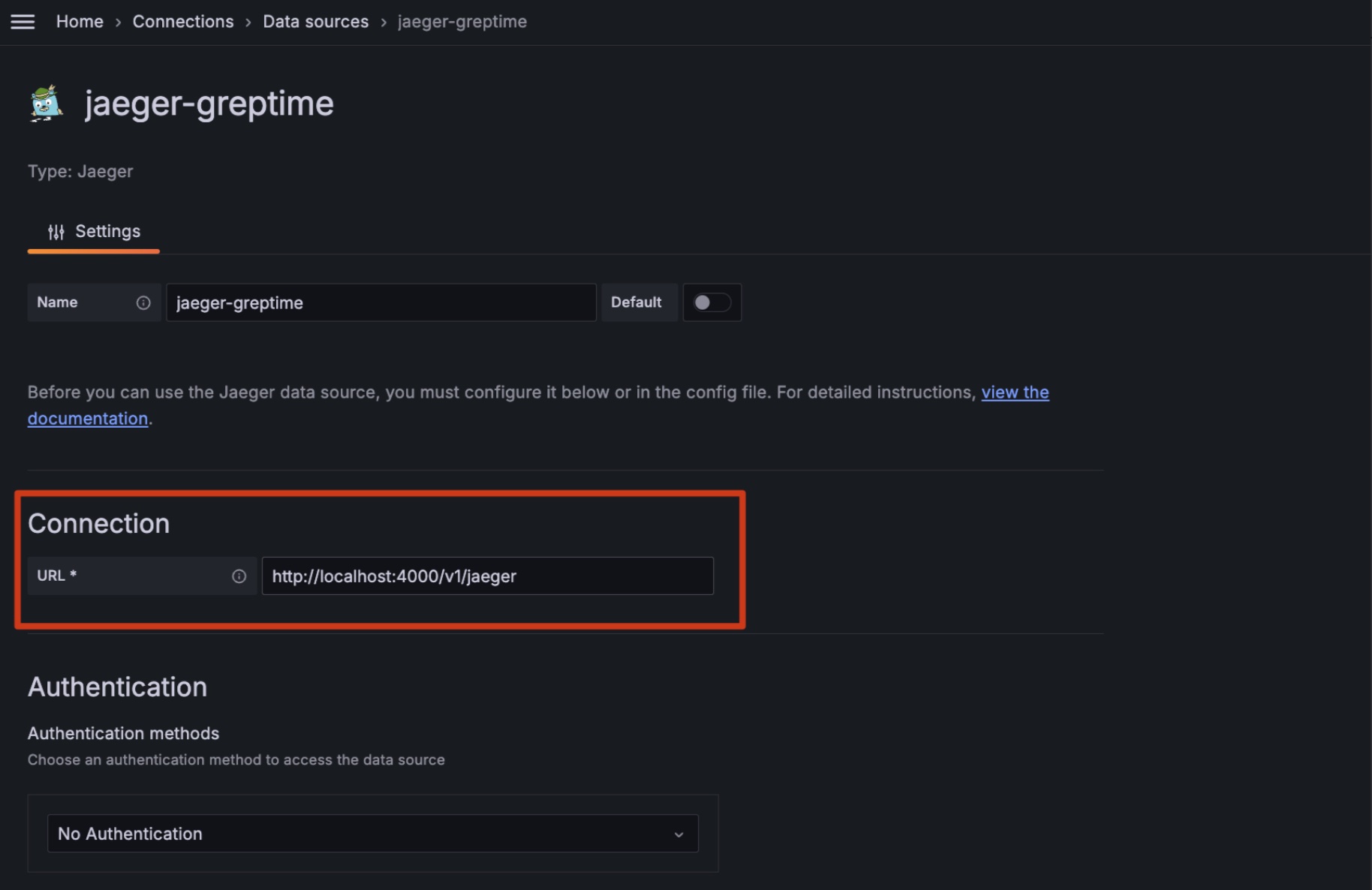Viewport: 1372px width, 890px height.
Task: Click the jaeger-greptime breadcrumb item
Action: pyautogui.click(x=462, y=22)
